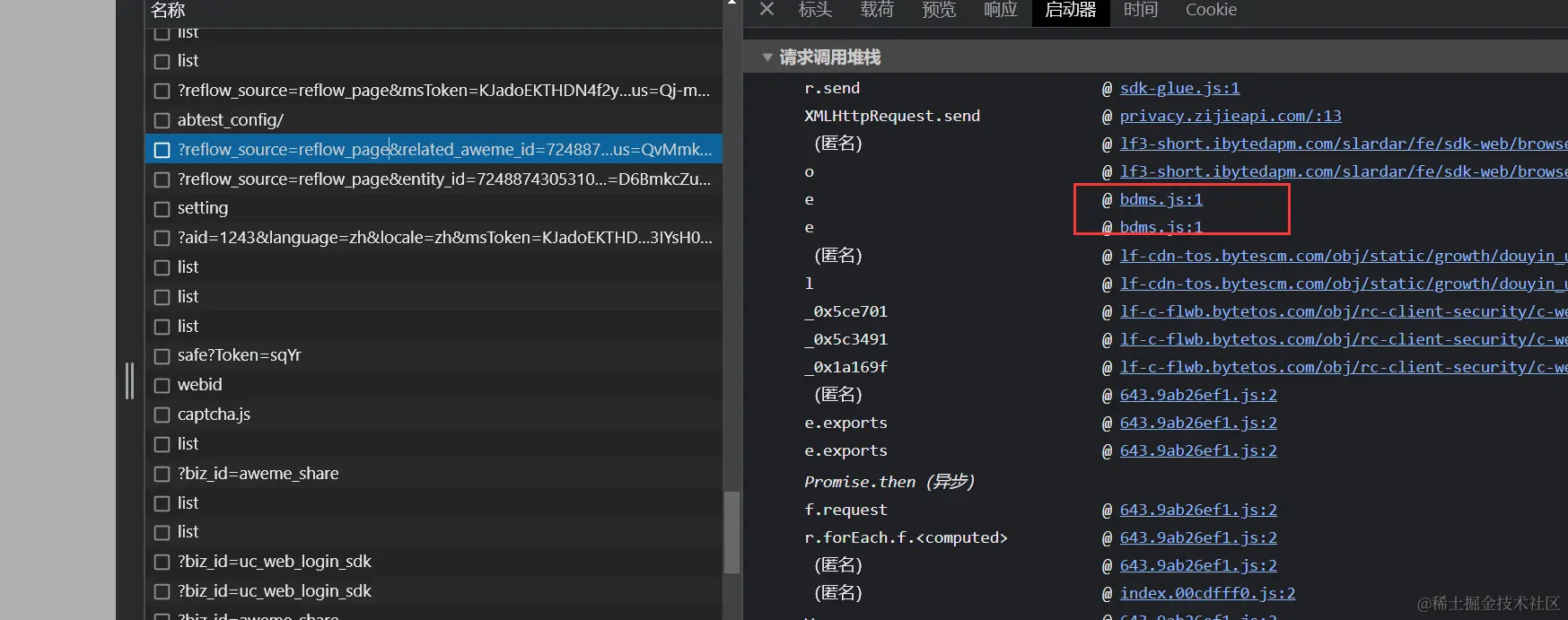This screenshot has height=620, width=1568.
Task: Click the file icon beside safe?Token=sqYr
Action: click(162, 356)
